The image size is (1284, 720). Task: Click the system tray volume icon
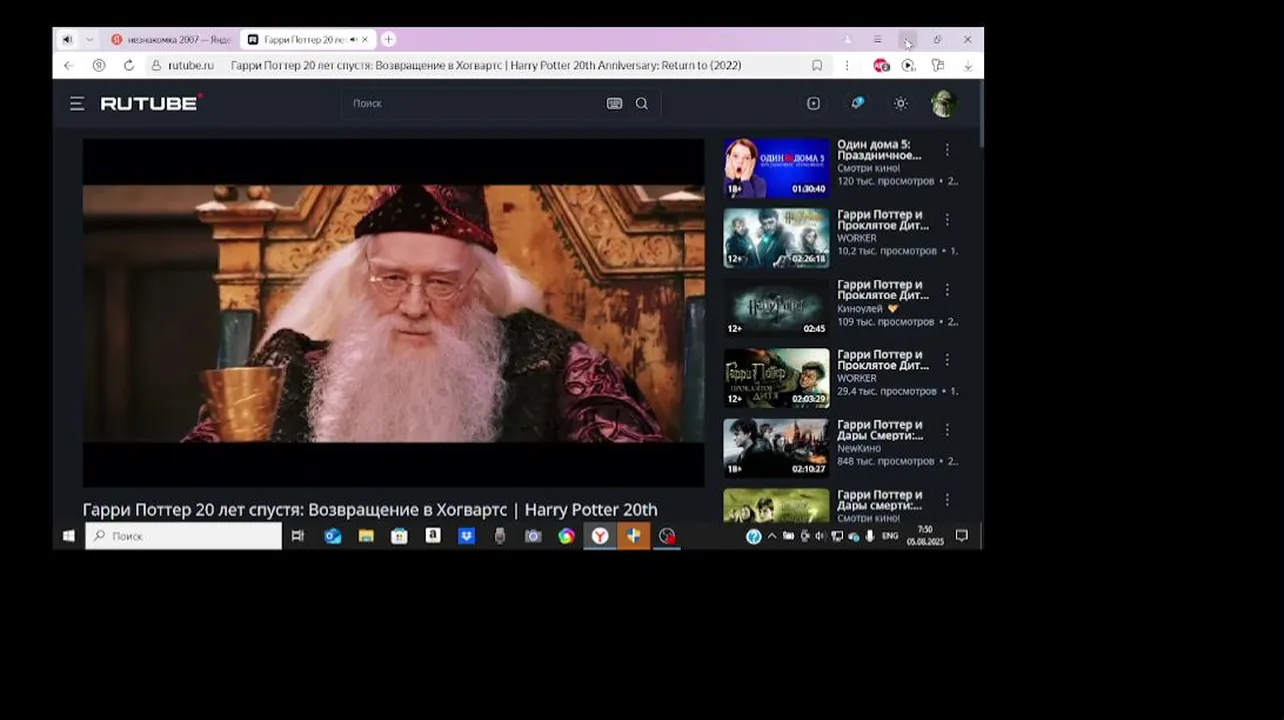coord(820,536)
